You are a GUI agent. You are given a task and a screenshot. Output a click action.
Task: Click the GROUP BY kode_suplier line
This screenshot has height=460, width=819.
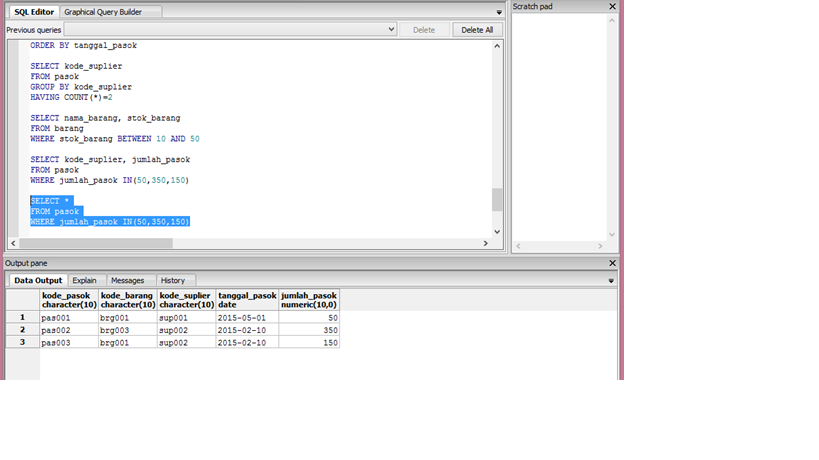[x=81, y=87]
